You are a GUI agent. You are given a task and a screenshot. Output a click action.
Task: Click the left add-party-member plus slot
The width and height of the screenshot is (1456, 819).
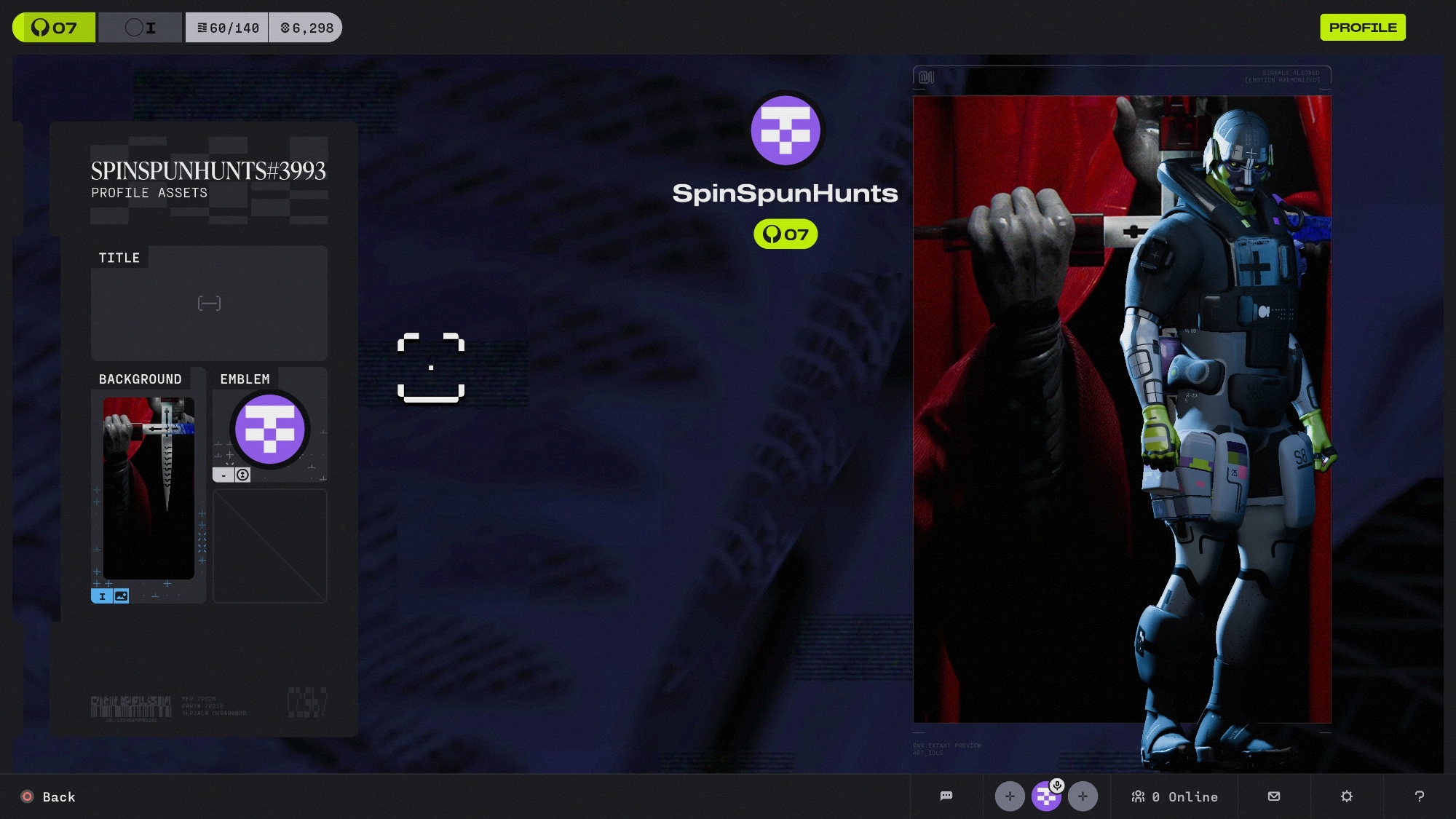tap(1010, 796)
